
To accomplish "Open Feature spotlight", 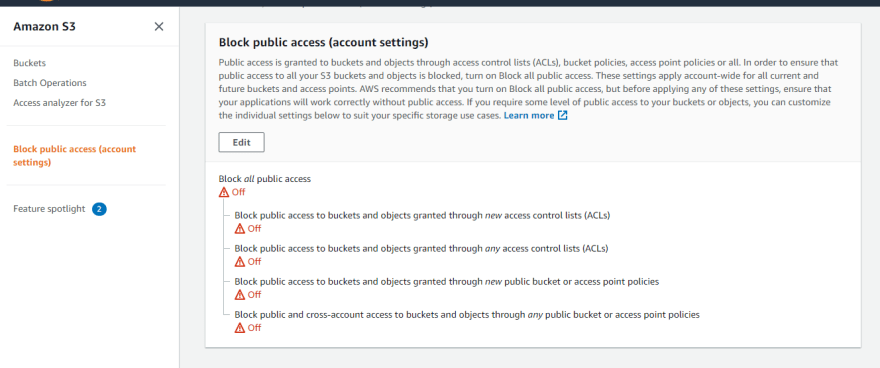I will pyautogui.click(x=49, y=209).
